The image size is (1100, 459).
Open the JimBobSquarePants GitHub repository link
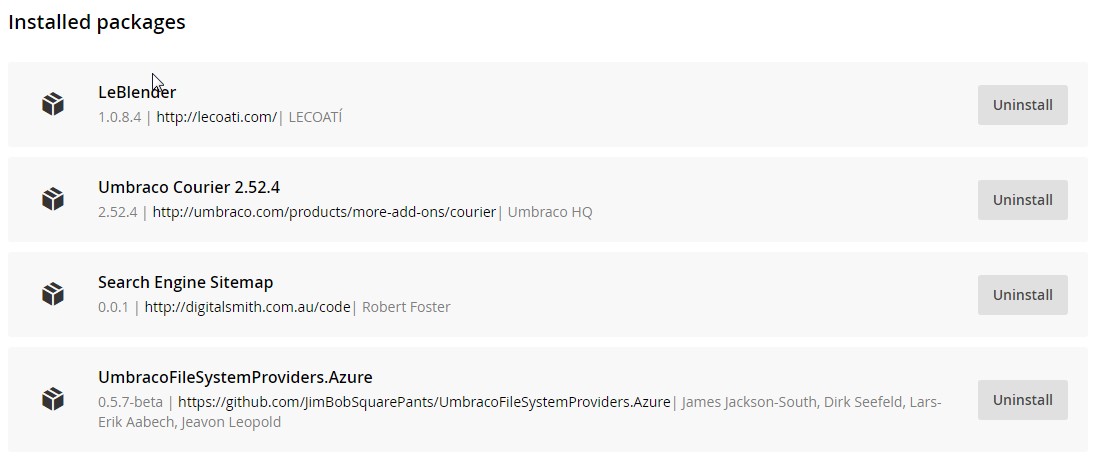424,402
